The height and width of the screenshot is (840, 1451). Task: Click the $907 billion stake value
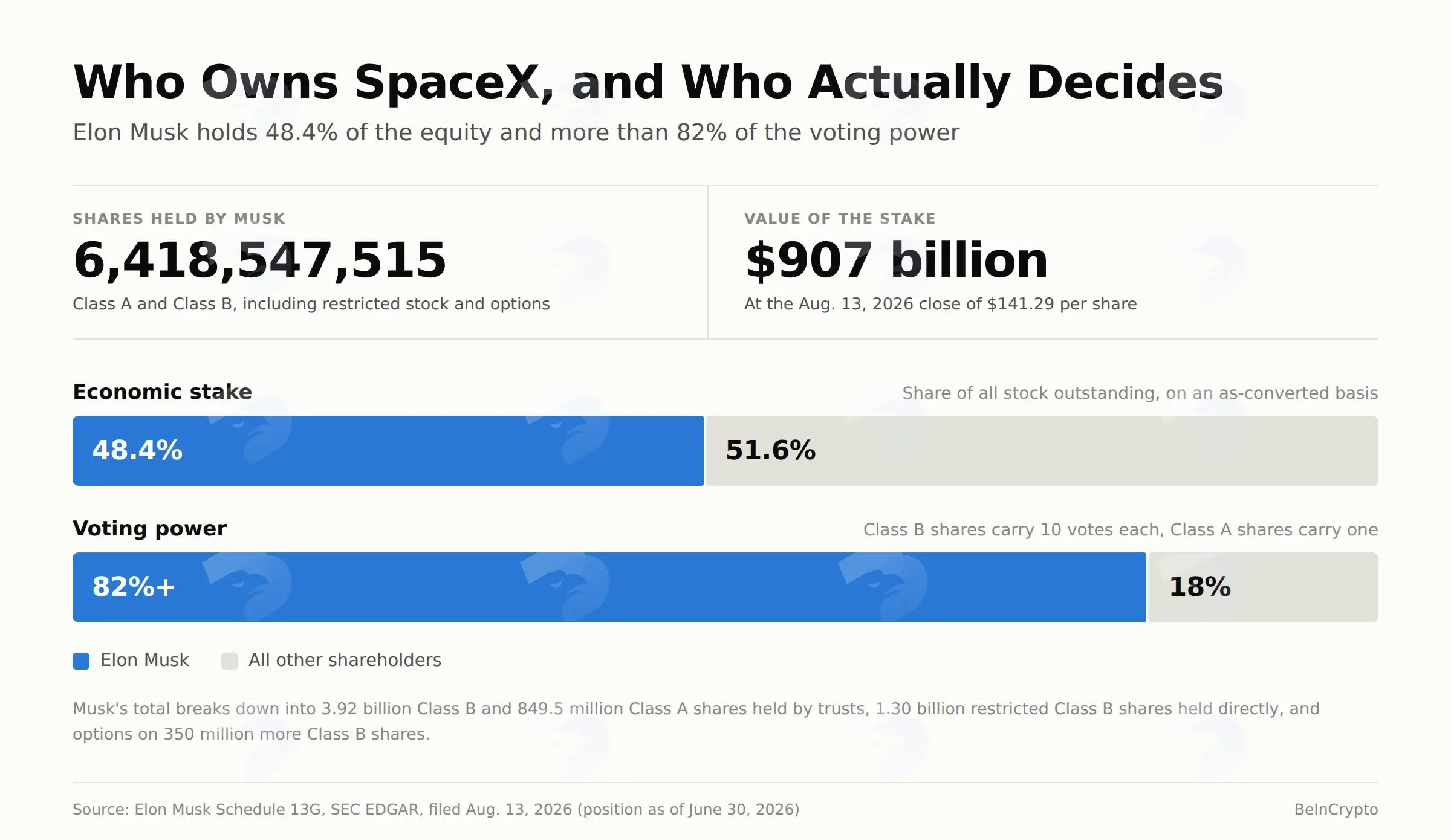897,260
